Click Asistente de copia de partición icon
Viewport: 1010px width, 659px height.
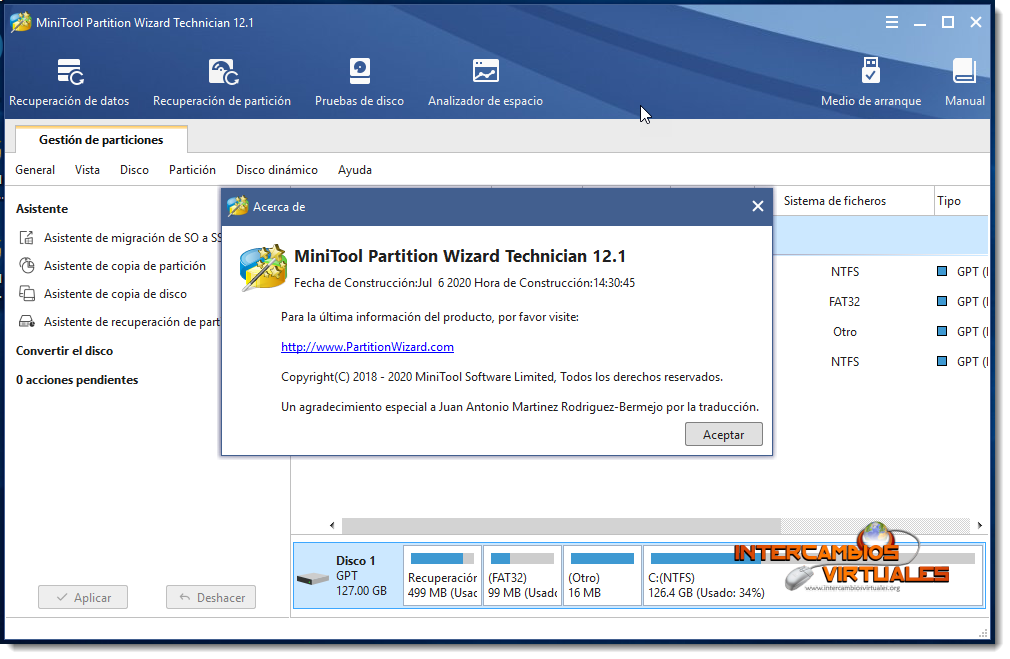click(x=26, y=265)
